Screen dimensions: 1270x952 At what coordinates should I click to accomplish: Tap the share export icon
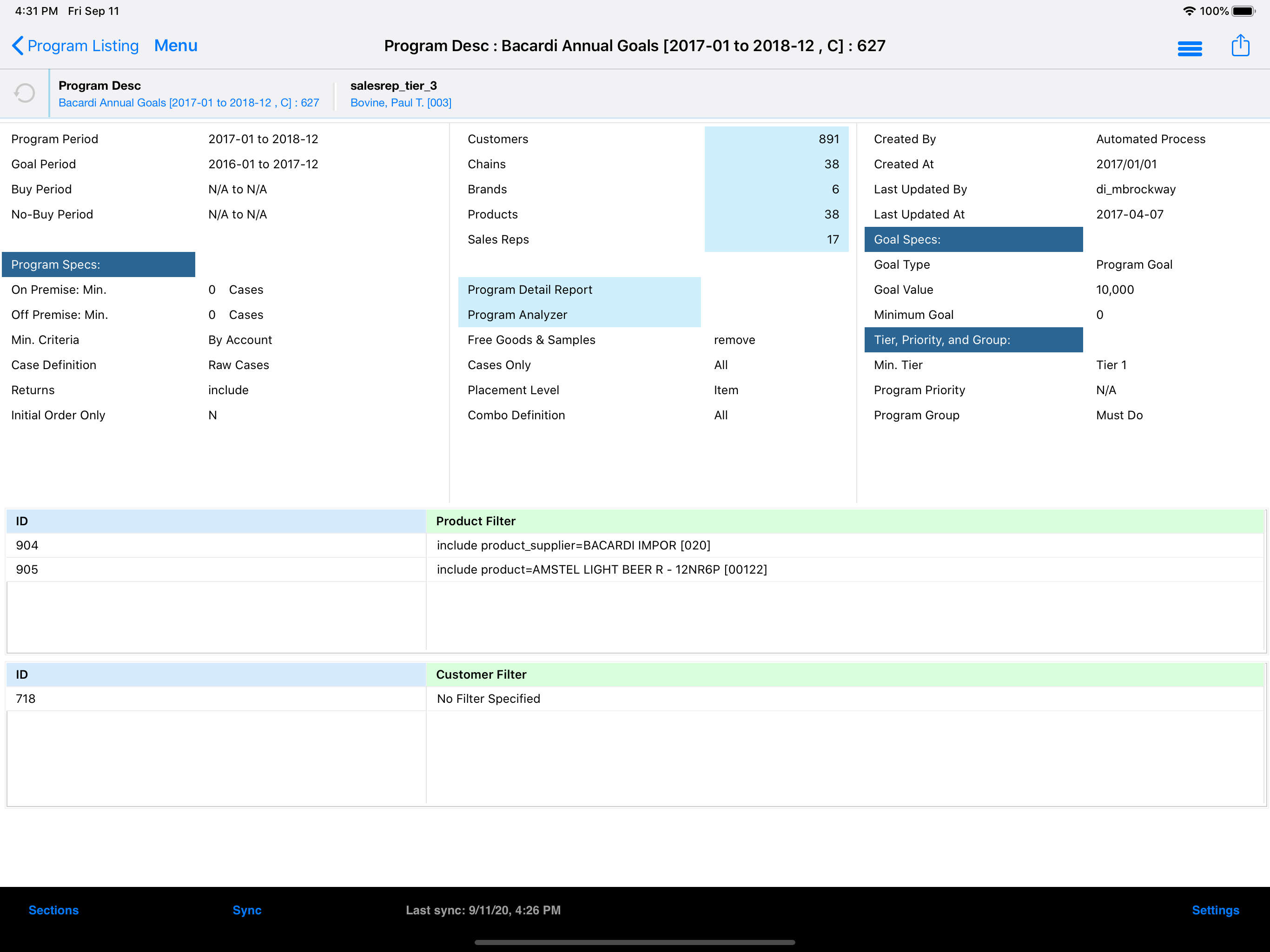point(1240,46)
